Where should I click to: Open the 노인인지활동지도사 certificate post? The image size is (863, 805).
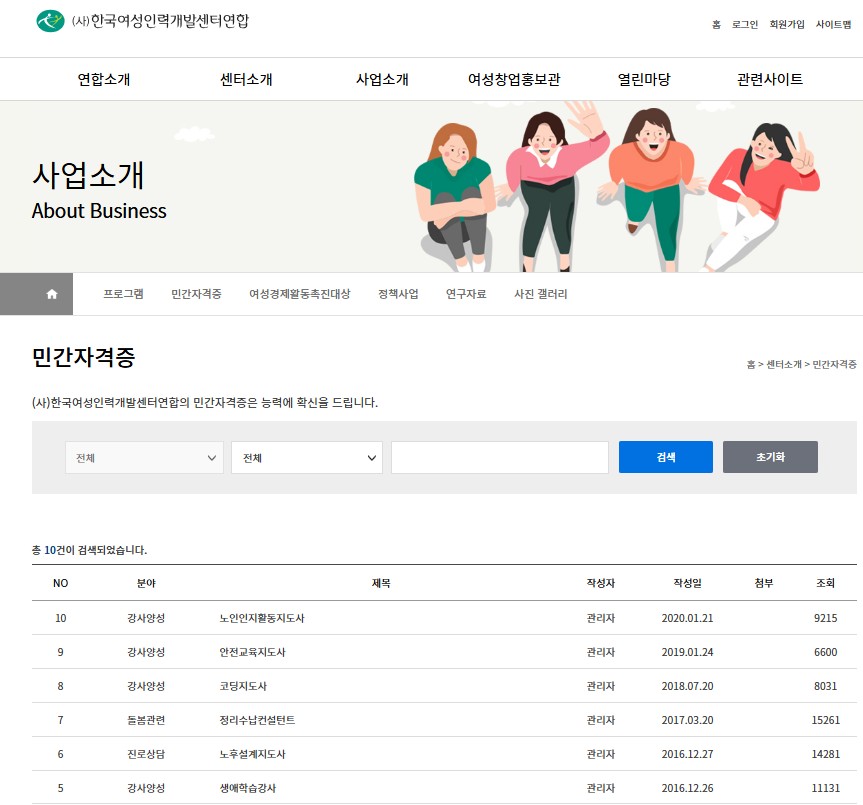click(x=262, y=618)
